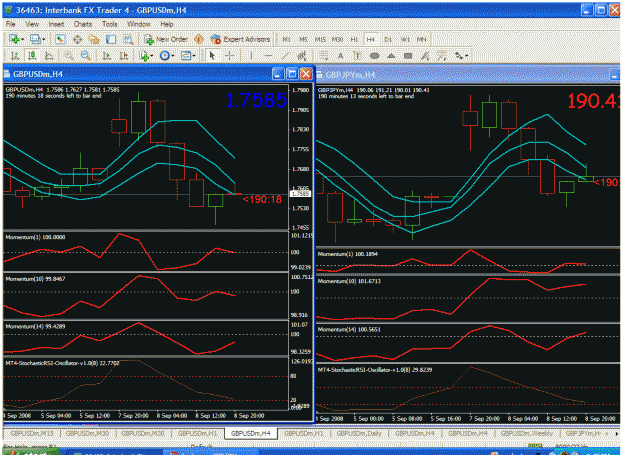Open the Data Window crosshair icon
This screenshot has height=455, width=625.
[x=77, y=39]
